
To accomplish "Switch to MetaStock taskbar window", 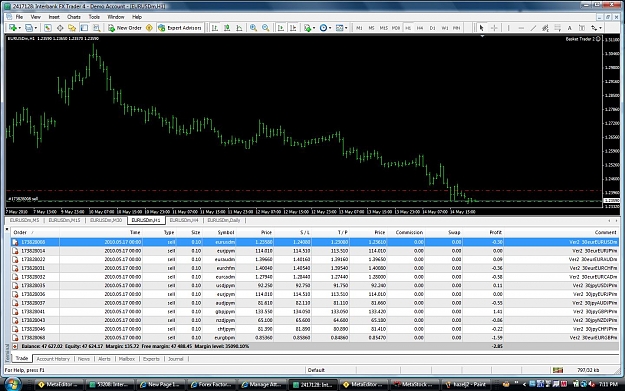I will (413, 385).
